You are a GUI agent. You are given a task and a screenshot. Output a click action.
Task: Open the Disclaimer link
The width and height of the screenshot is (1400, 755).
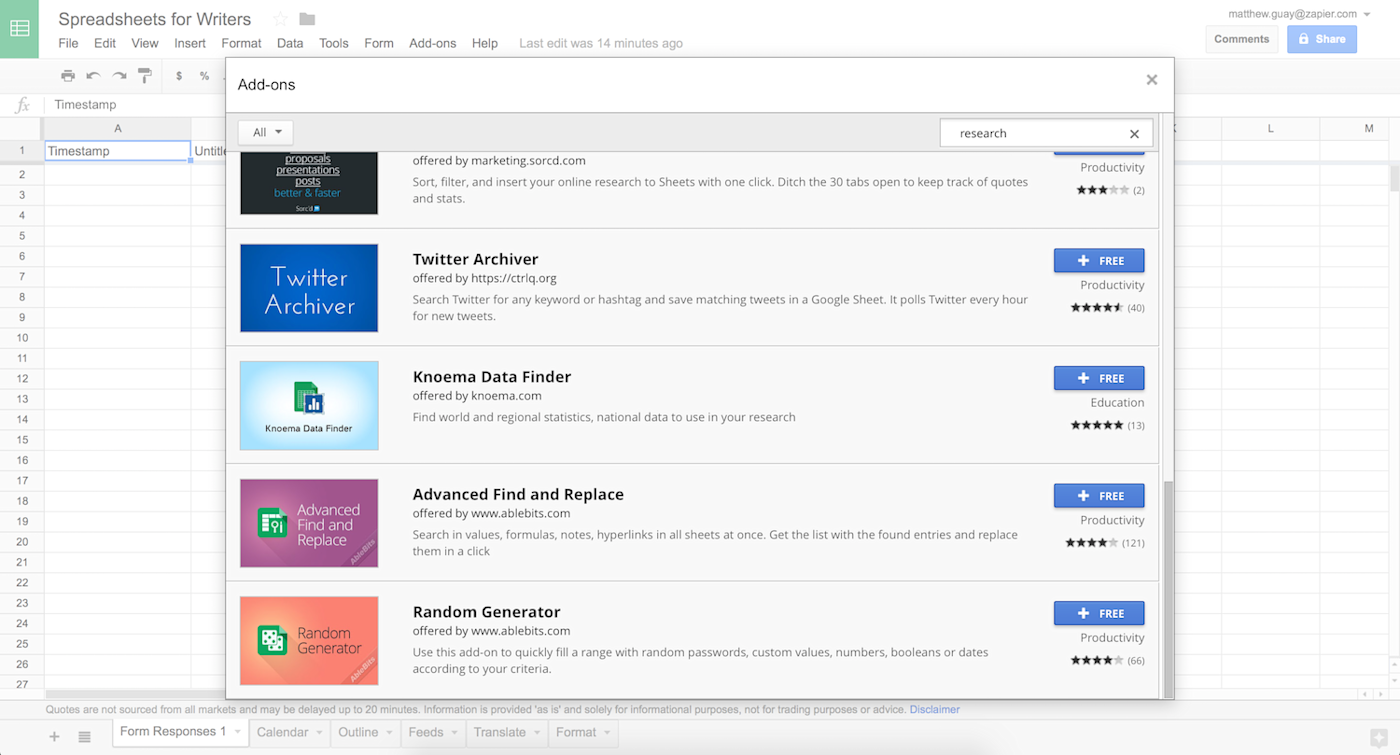click(934, 710)
